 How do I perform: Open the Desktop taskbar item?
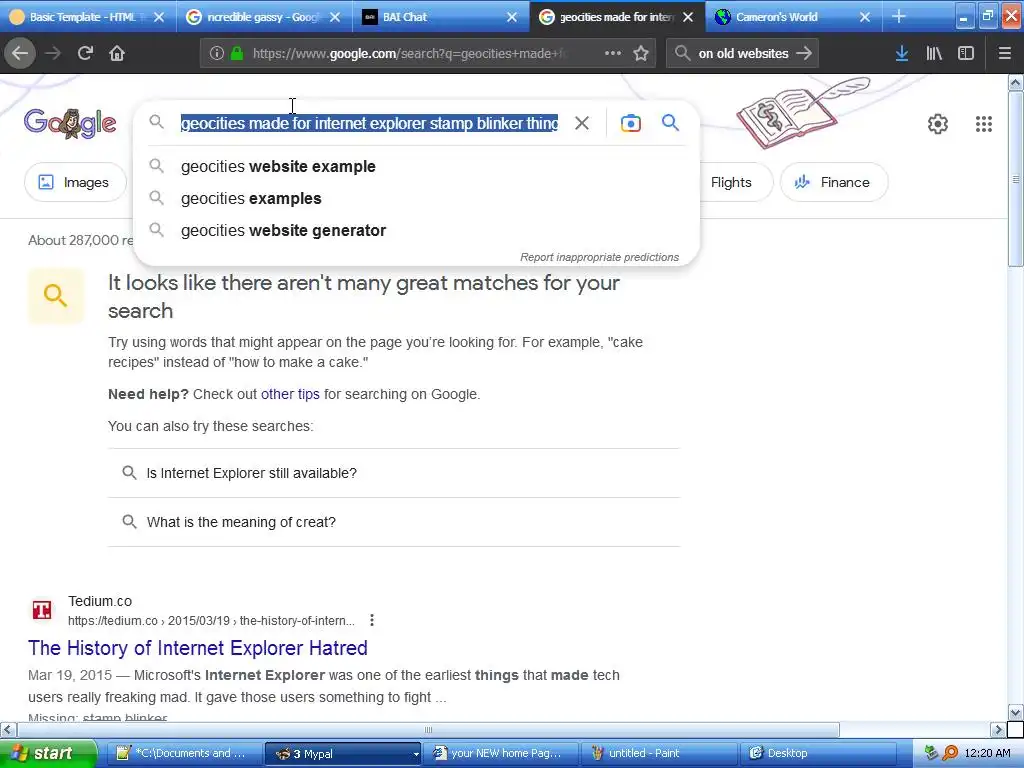818,753
